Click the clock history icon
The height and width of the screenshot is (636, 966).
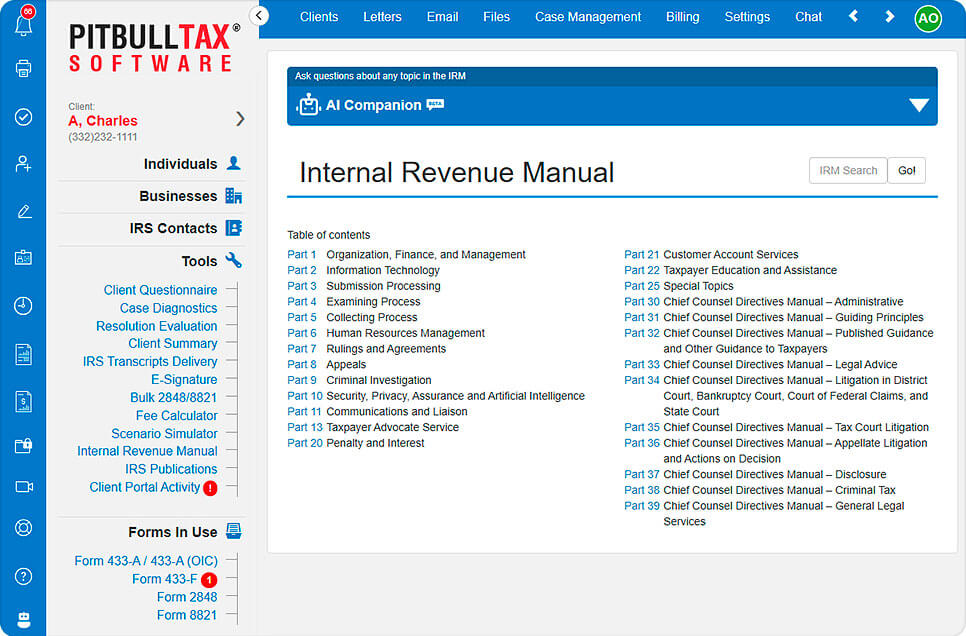click(23, 306)
